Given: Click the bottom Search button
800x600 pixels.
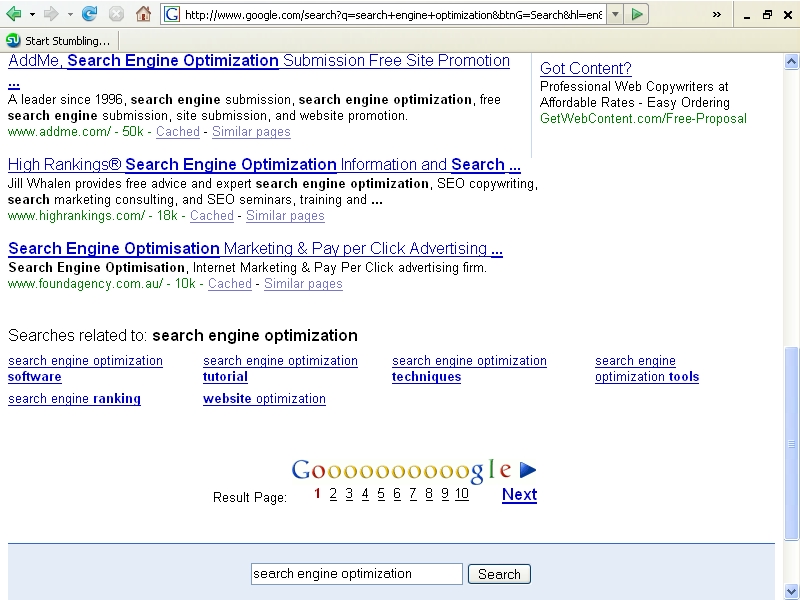Looking at the screenshot, I should pyautogui.click(x=499, y=574).
